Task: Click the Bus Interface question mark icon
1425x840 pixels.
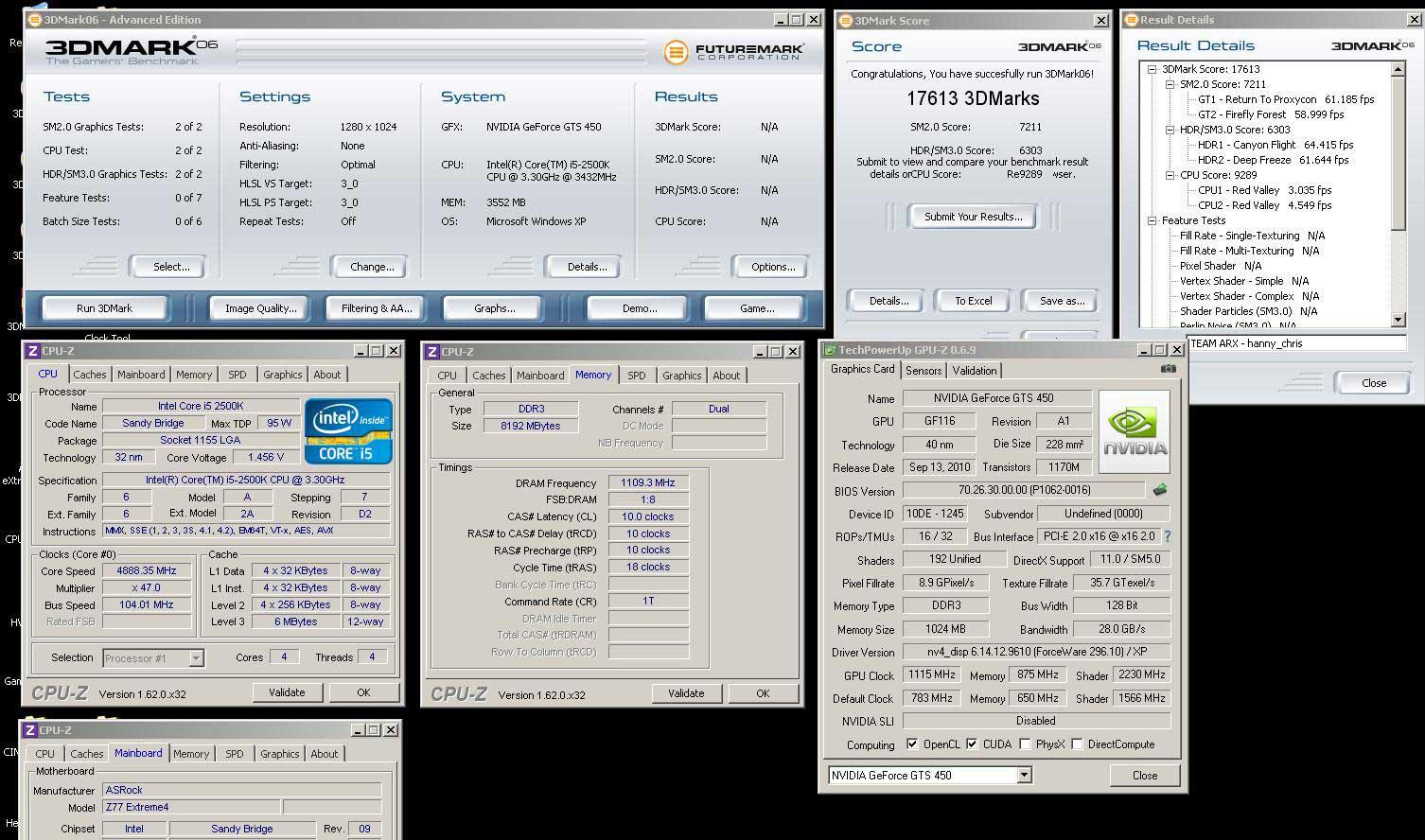Action: (1168, 536)
